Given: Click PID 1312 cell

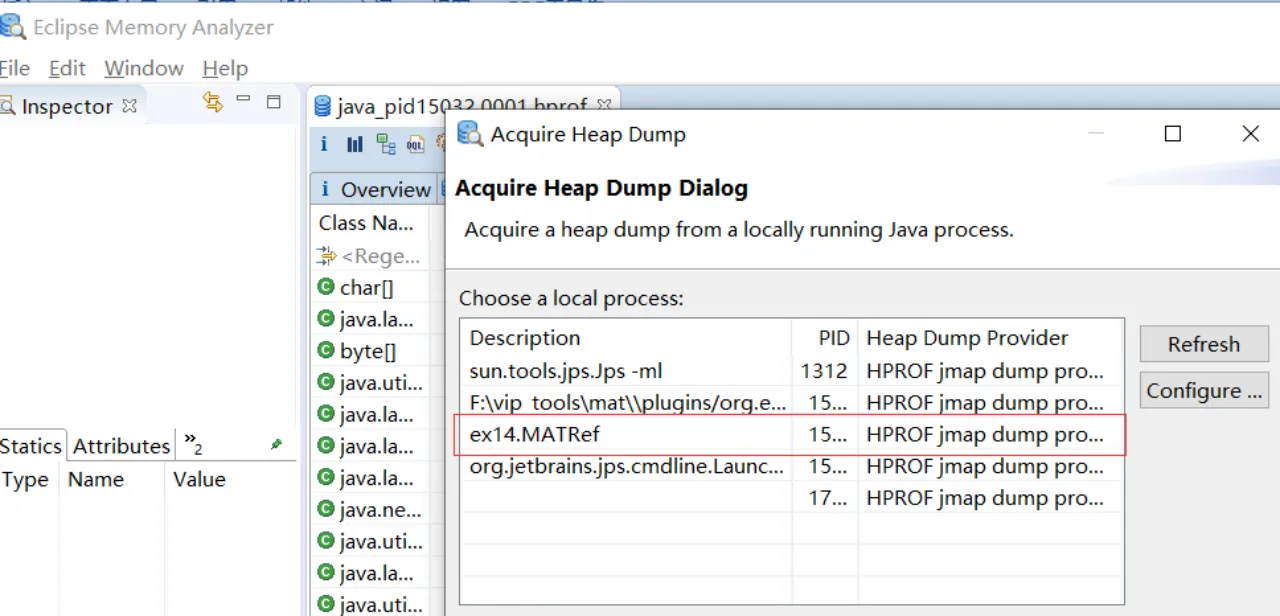Looking at the screenshot, I should [824, 371].
